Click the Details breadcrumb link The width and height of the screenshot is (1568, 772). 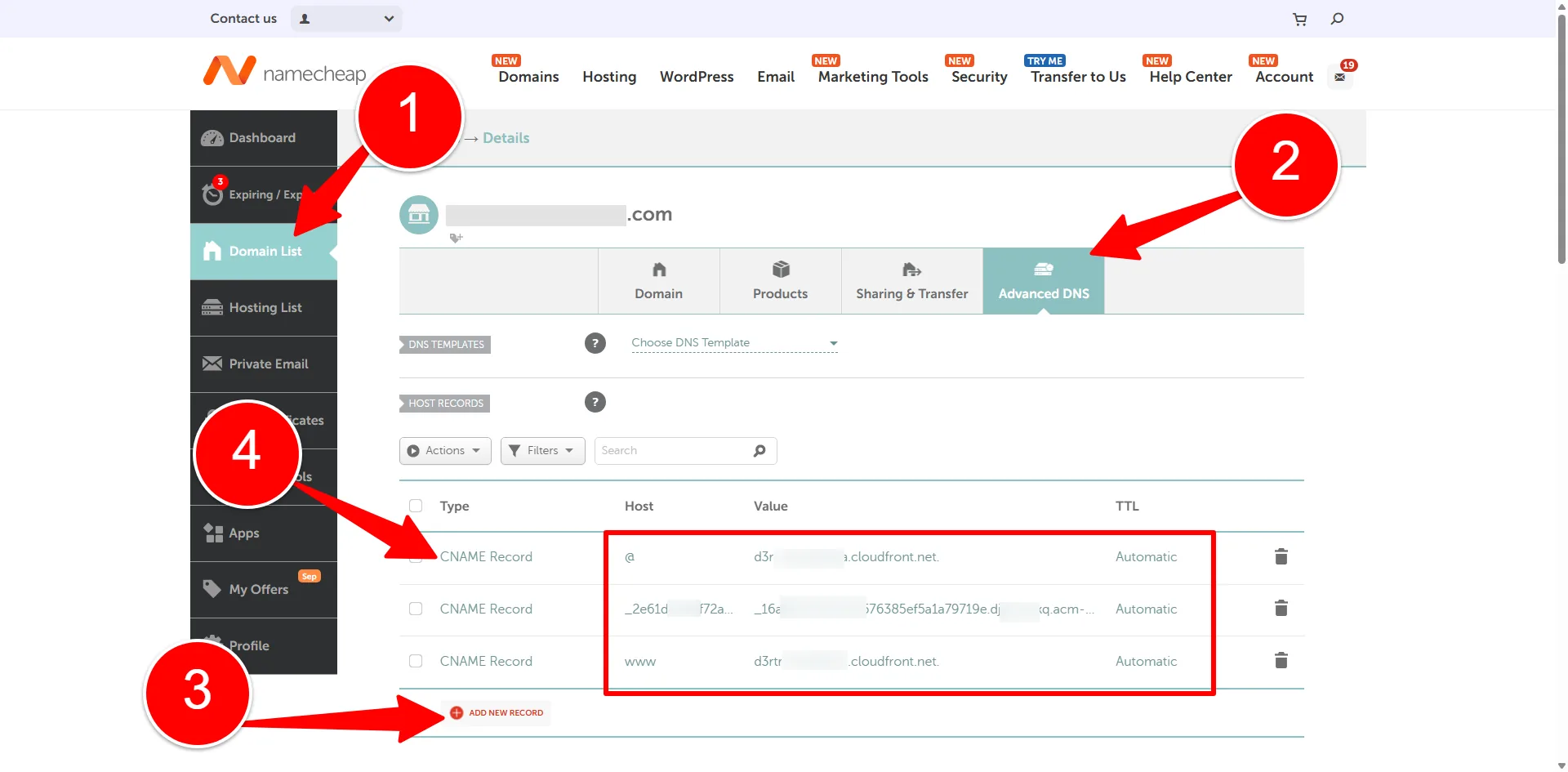pyautogui.click(x=506, y=138)
